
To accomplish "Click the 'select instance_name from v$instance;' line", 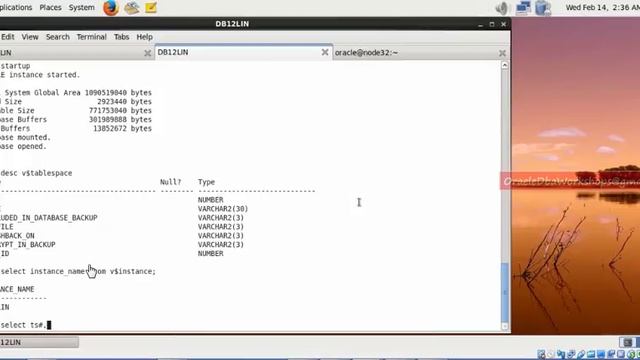I will pos(78,271).
